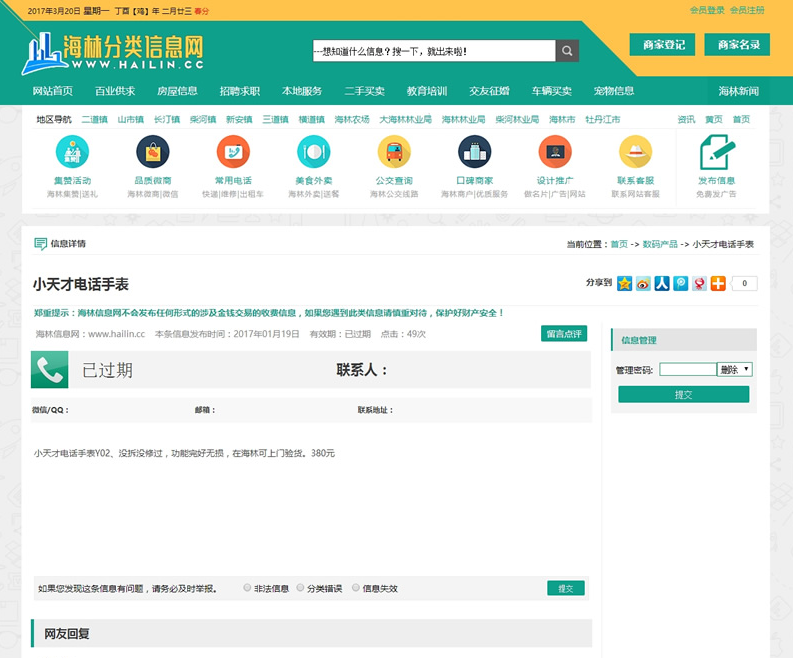793x658 pixels.
Task: Click the green telephone handset icon
Action: [x=50, y=370]
